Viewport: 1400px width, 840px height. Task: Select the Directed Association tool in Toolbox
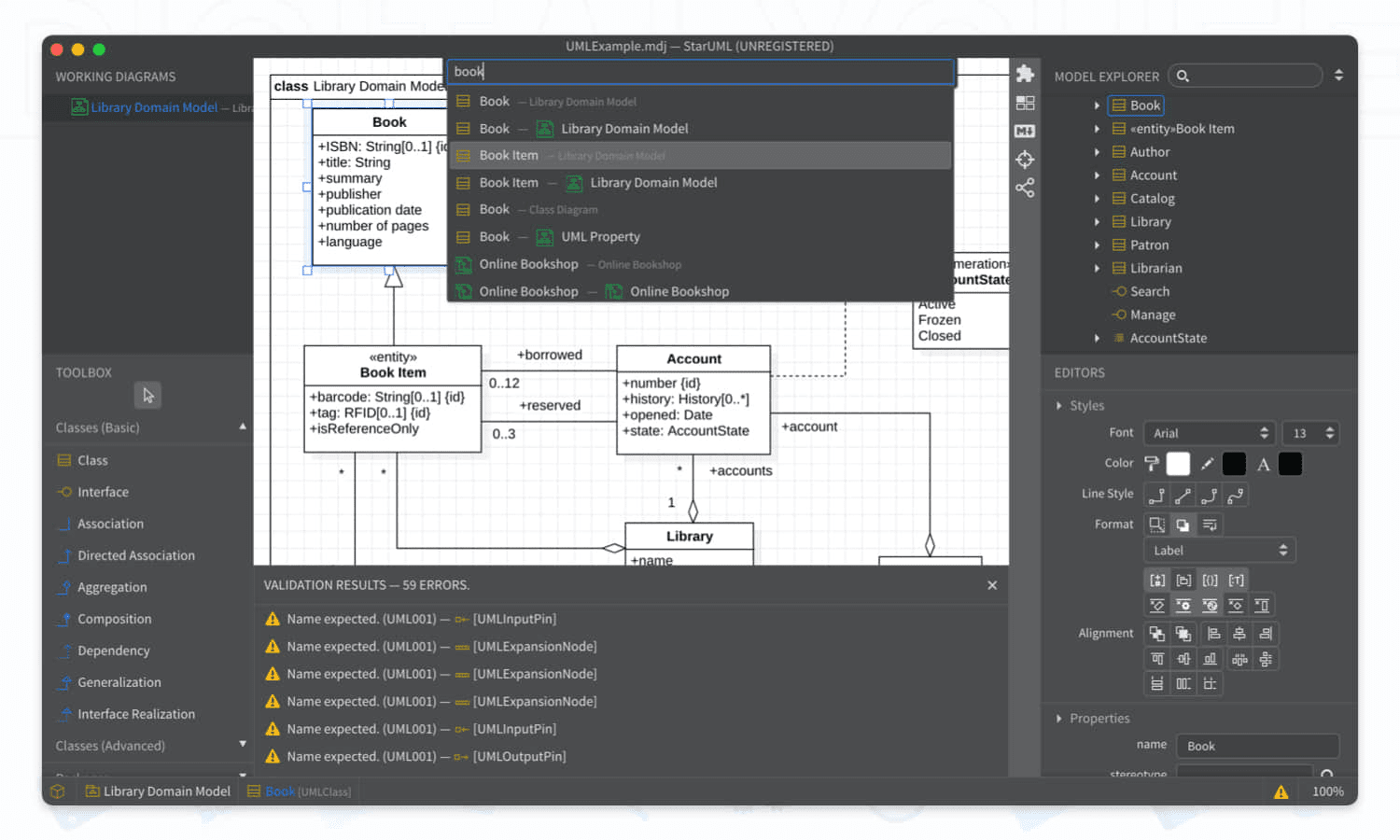[x=135, y=555]
